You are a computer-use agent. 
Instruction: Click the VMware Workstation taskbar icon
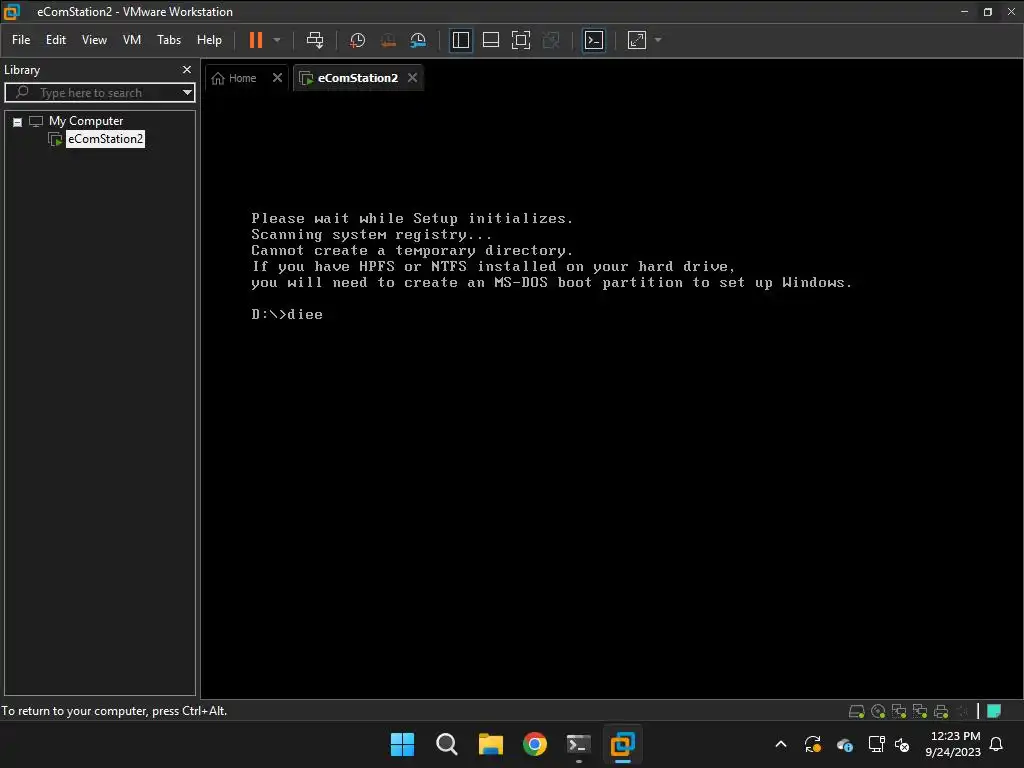click(x=622, y=744)
